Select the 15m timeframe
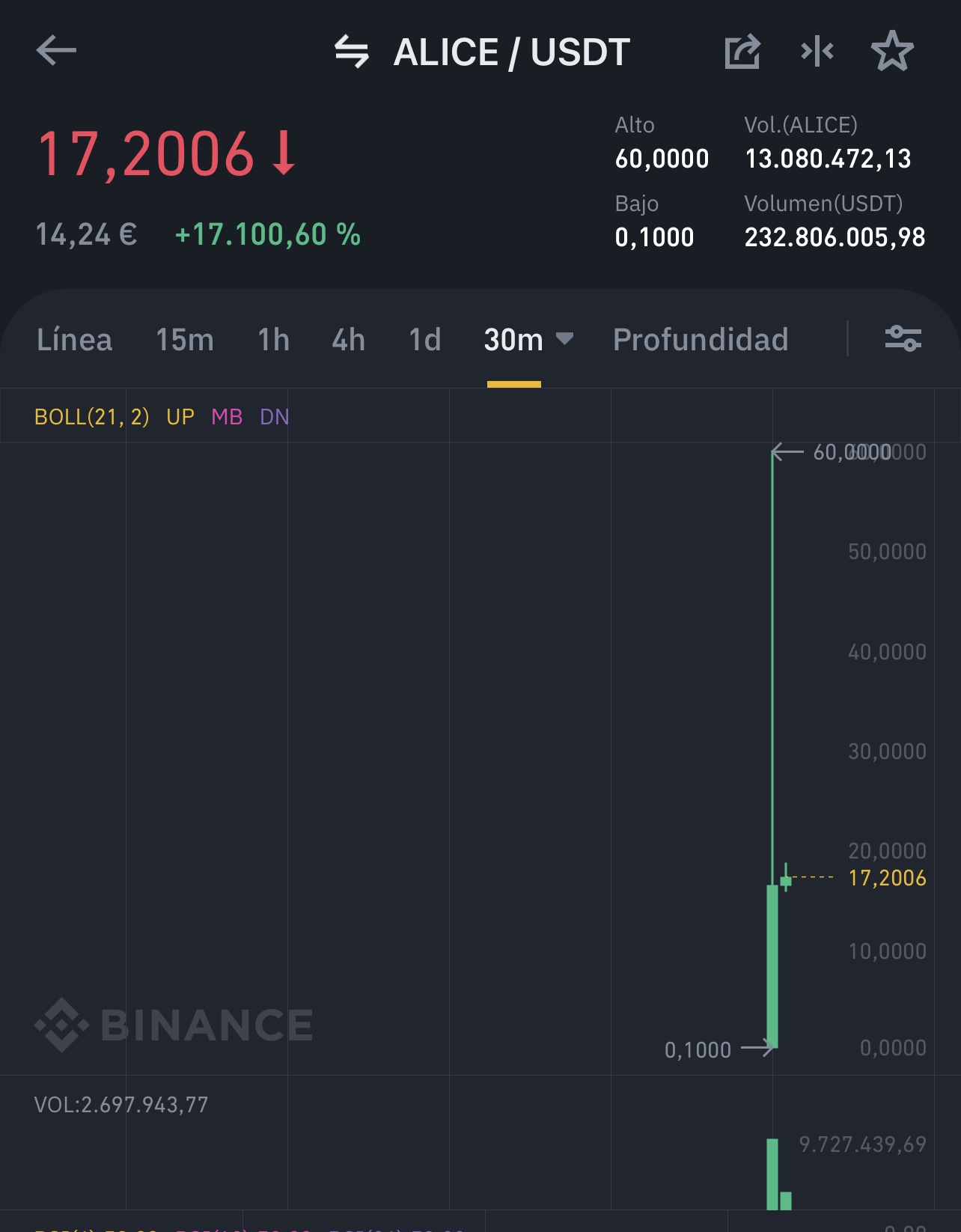Viewport: 961px width, 1232px height. [x=185, y=340]
